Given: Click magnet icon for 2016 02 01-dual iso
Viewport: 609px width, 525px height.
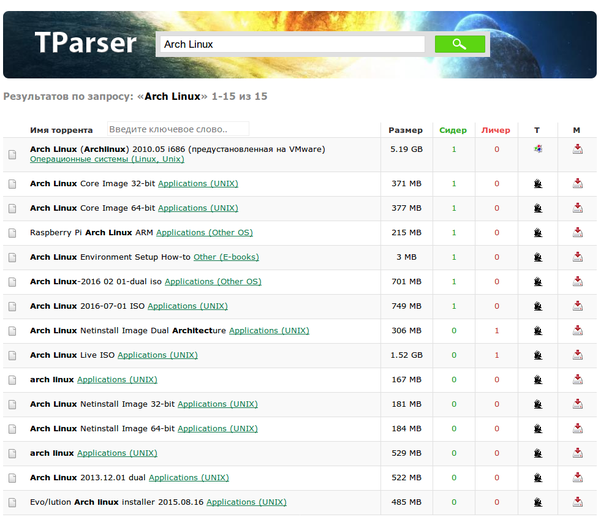Looking at the screenshot, I should [578, 281].
